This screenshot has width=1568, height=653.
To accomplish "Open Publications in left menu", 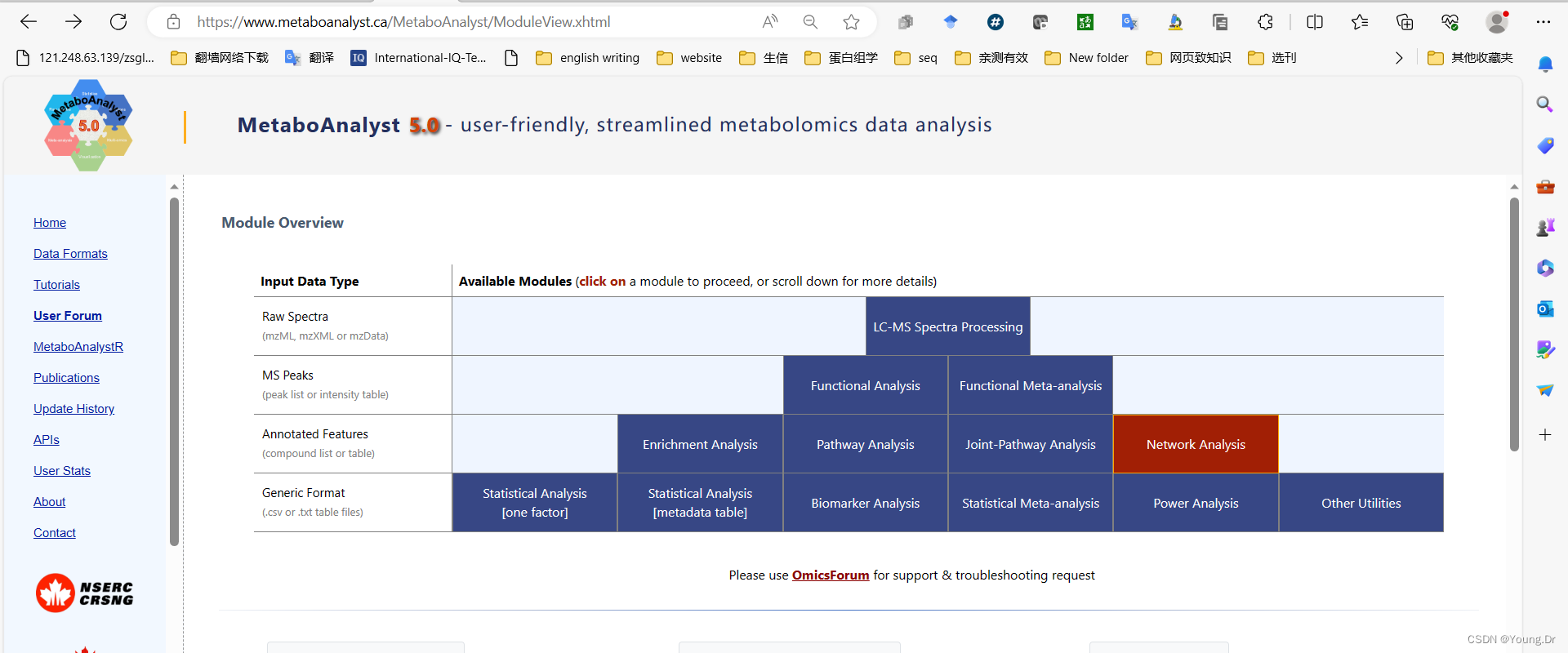I will 66,378.
